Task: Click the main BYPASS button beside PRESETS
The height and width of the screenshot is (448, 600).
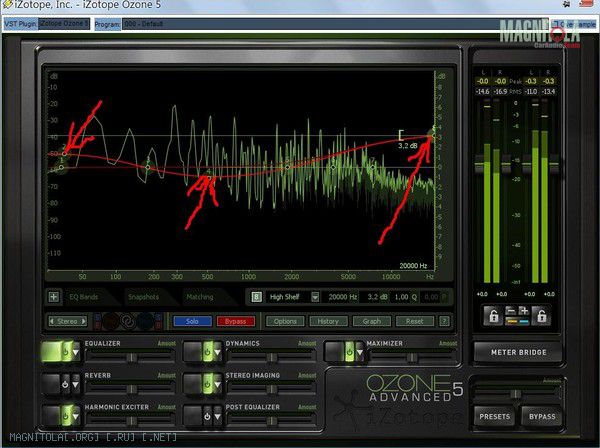Action: click(542, 416)
